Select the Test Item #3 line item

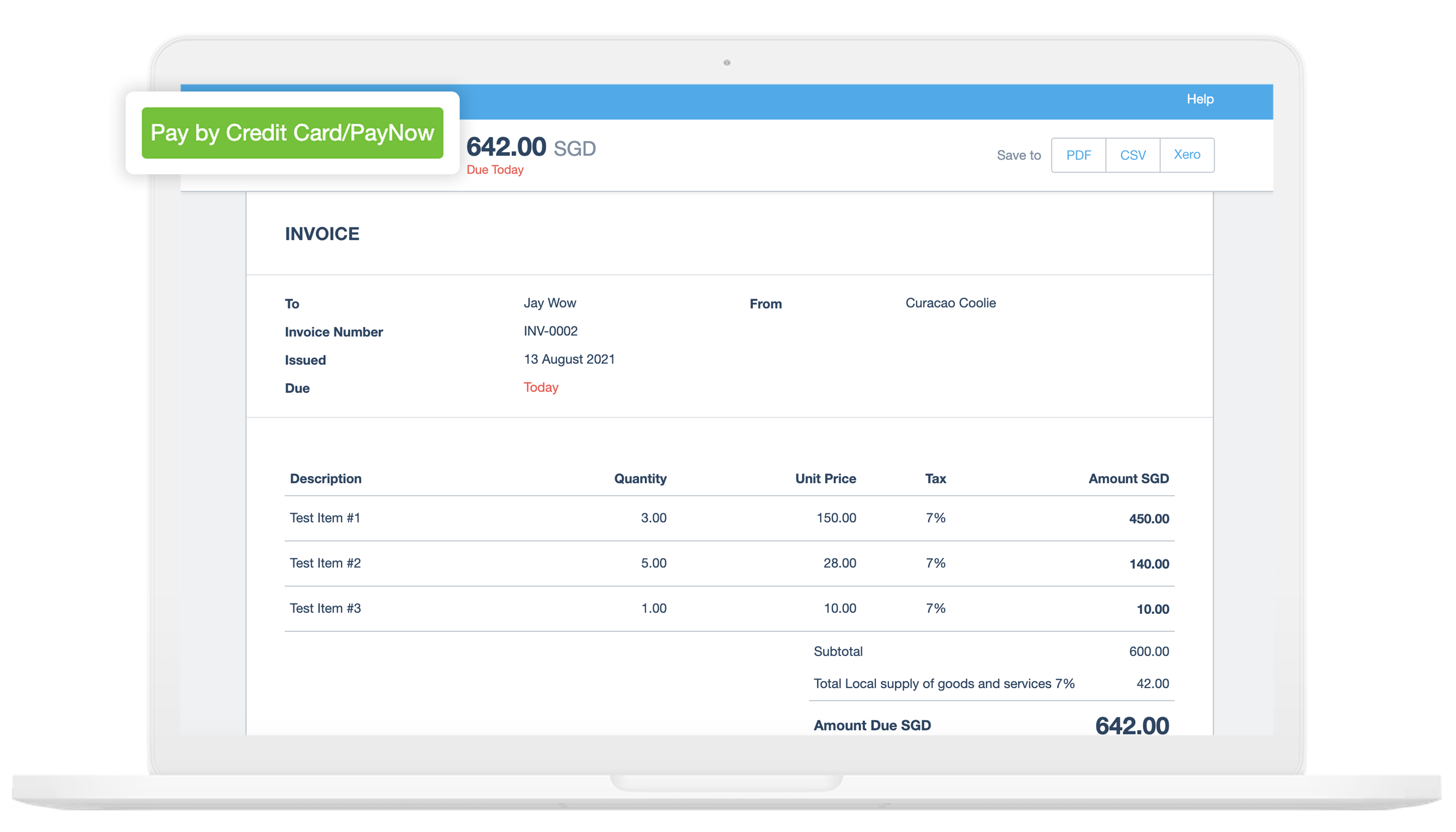click(x=324, y=608)
